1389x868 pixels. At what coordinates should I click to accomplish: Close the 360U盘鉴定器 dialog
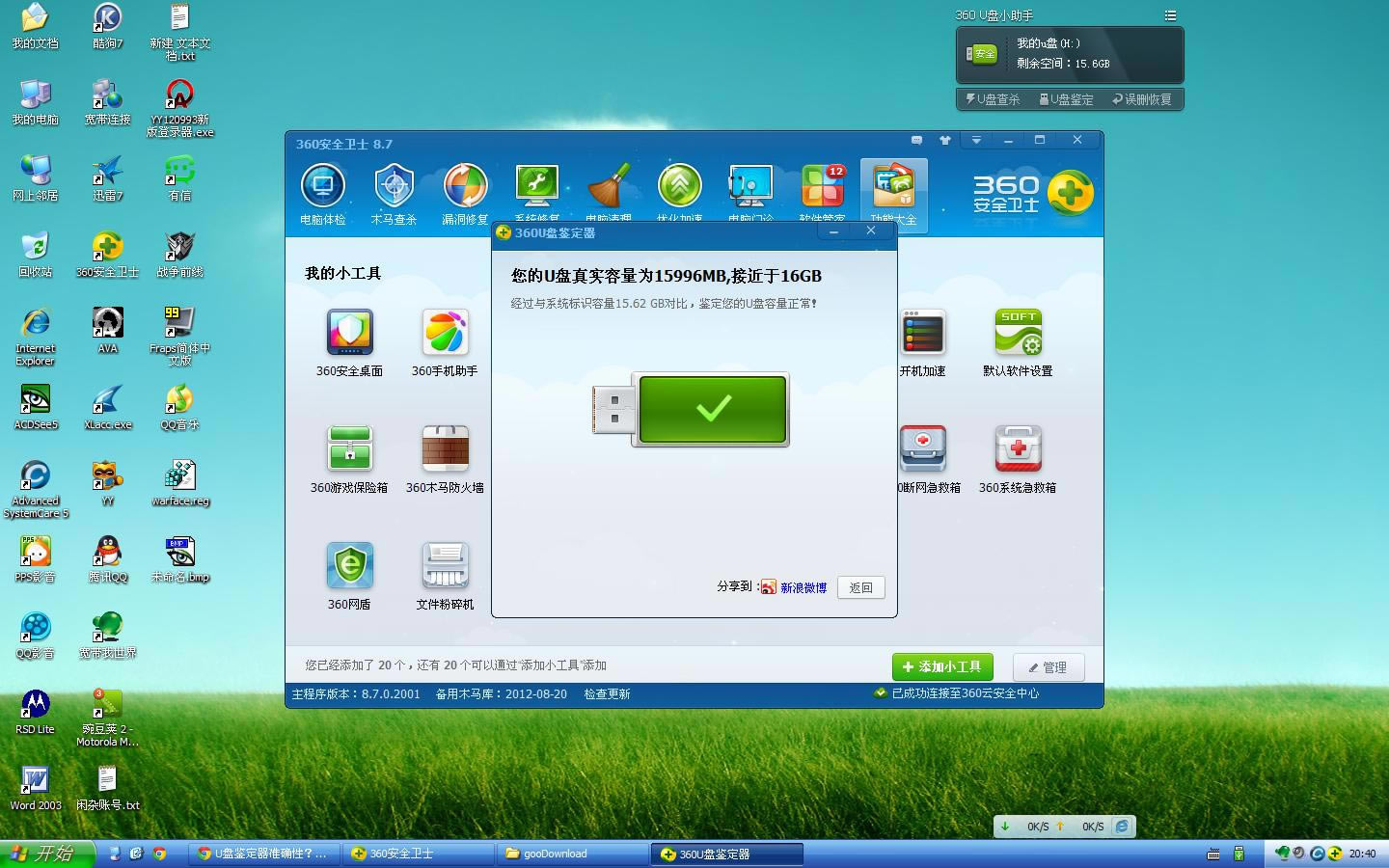pyautogui.click(x=871, y=231)
